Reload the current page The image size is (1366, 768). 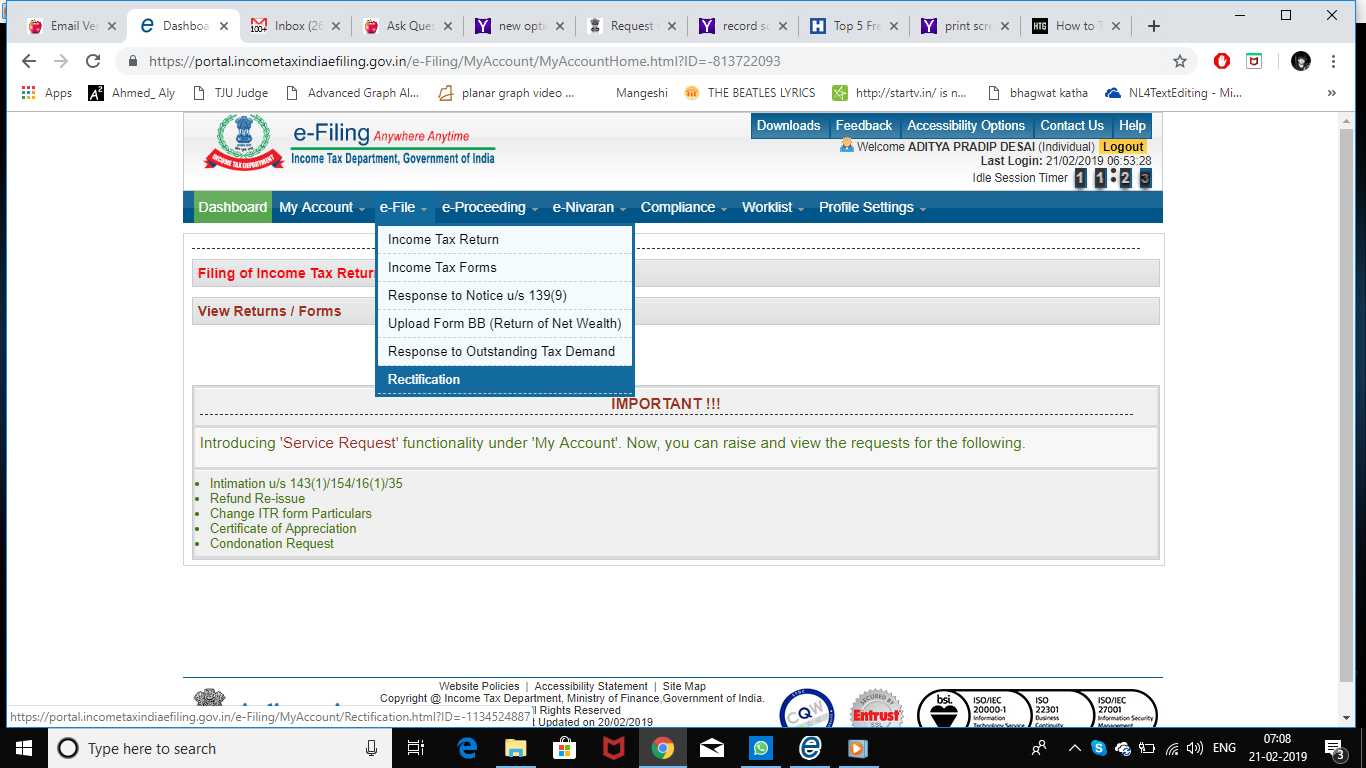(93, 61)
